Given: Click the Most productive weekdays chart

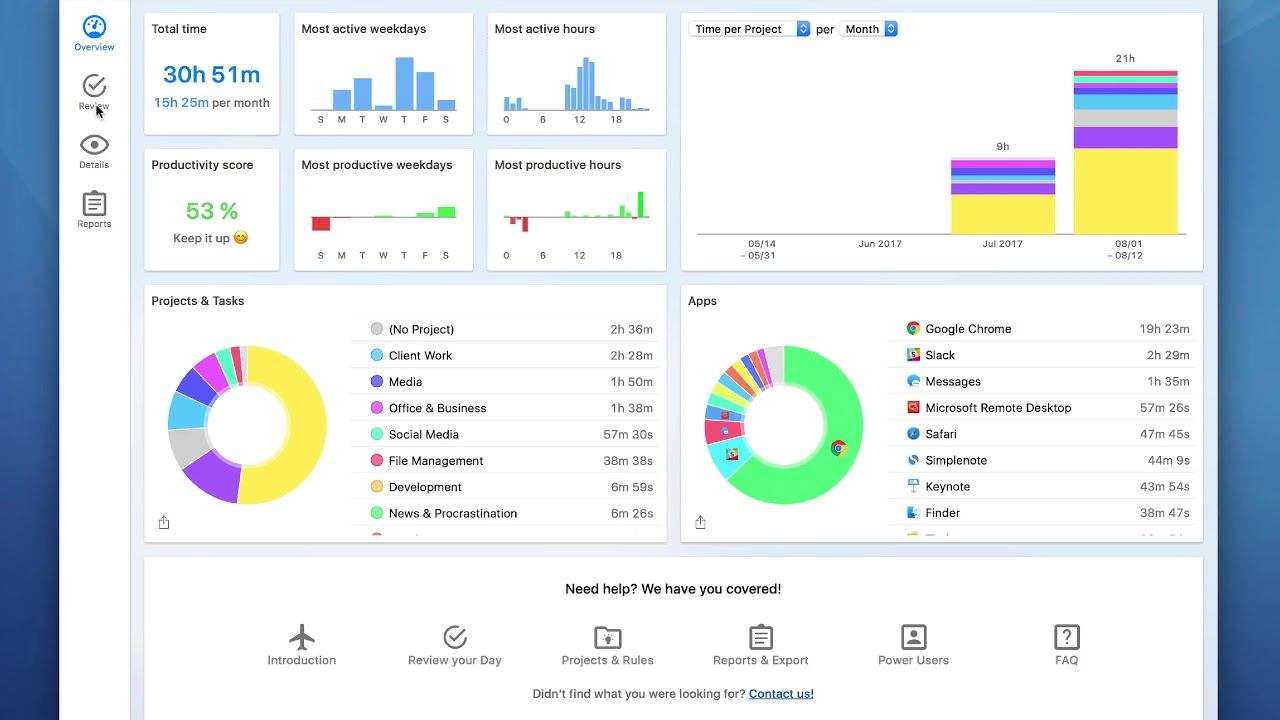Looking at the screenshot, I should (x=383, y=218).
